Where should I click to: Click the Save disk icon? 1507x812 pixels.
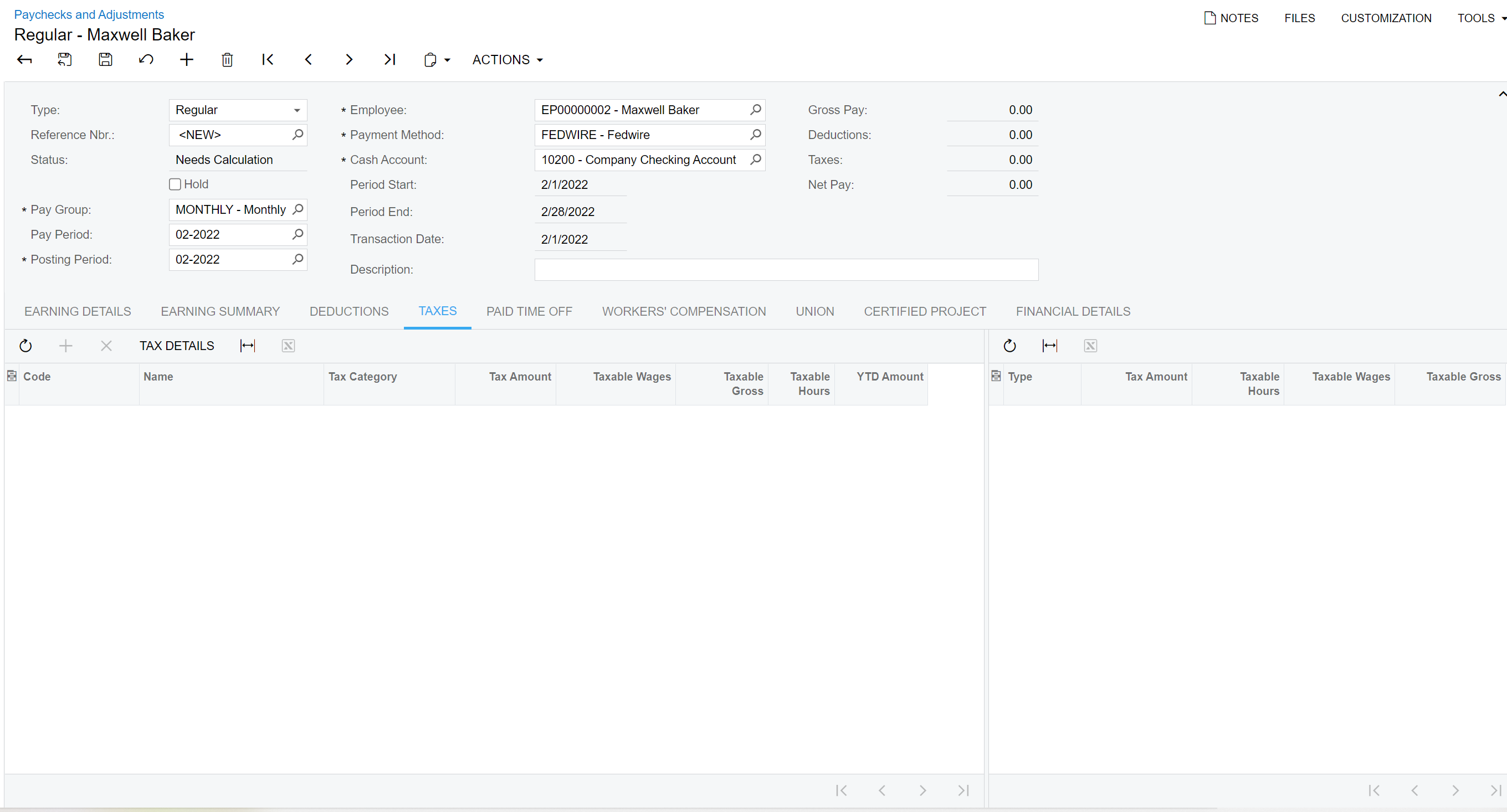tap(105, 60)
